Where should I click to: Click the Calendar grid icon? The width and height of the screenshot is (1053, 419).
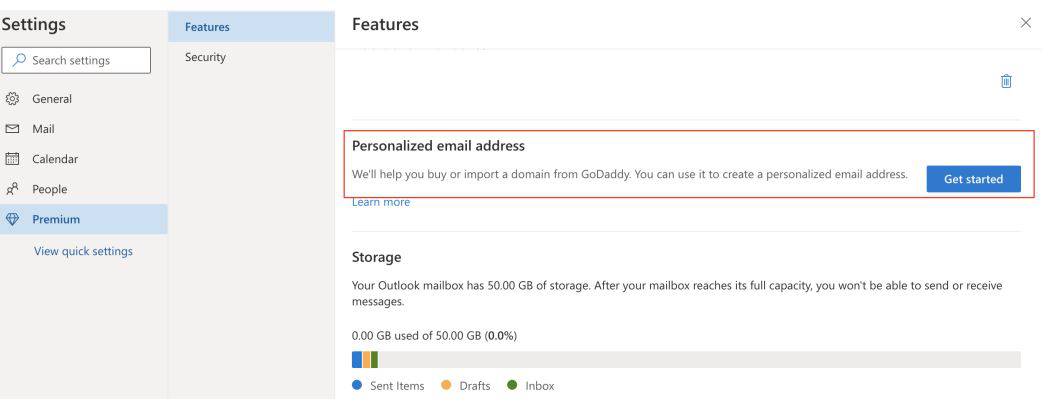click(x=12, y=159)
